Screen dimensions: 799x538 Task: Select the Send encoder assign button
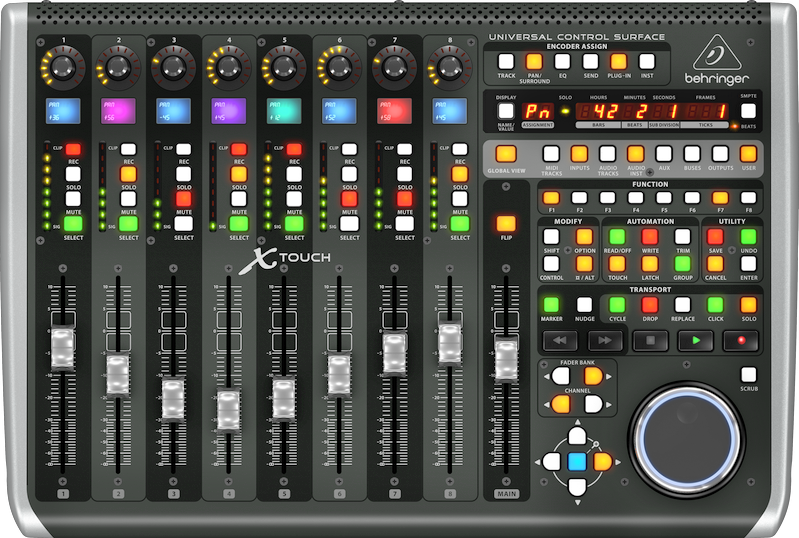coord(591,62)
